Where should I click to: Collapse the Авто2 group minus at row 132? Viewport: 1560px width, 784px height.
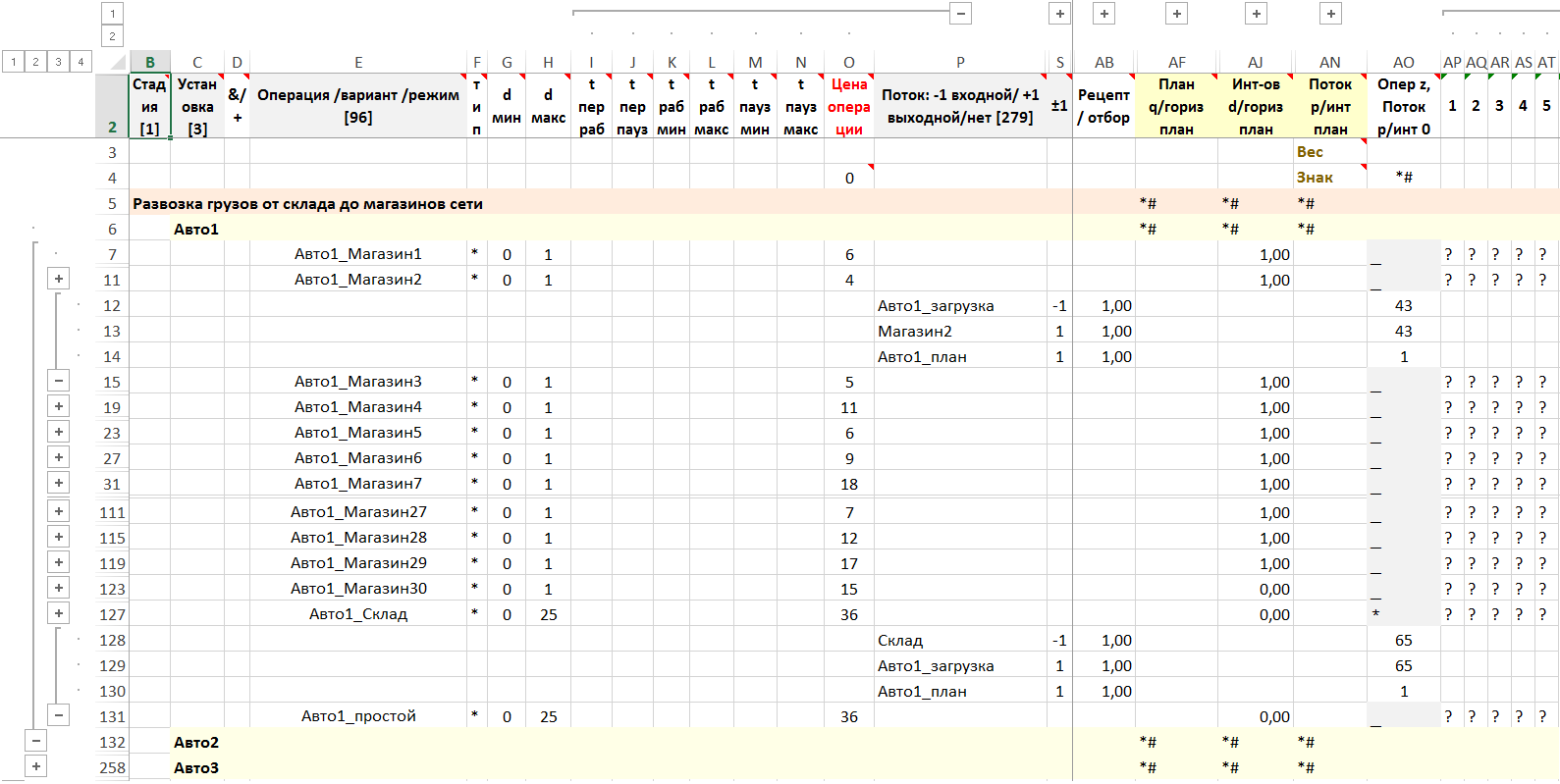[36, 742]
